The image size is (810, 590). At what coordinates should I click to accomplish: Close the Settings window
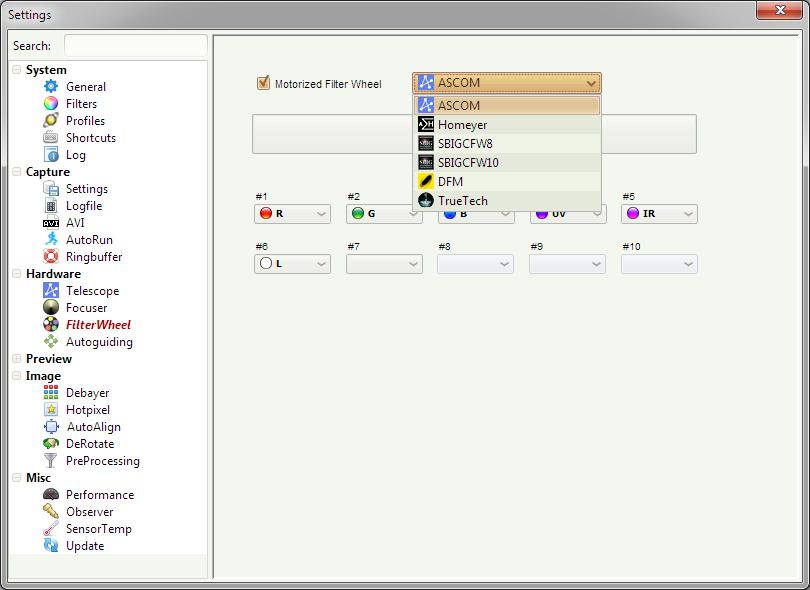tap(780, 10)
